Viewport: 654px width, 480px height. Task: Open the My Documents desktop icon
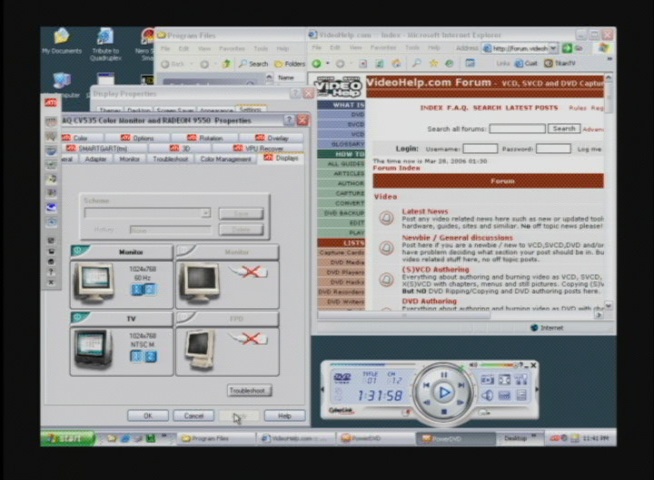[x=62, y=40]
